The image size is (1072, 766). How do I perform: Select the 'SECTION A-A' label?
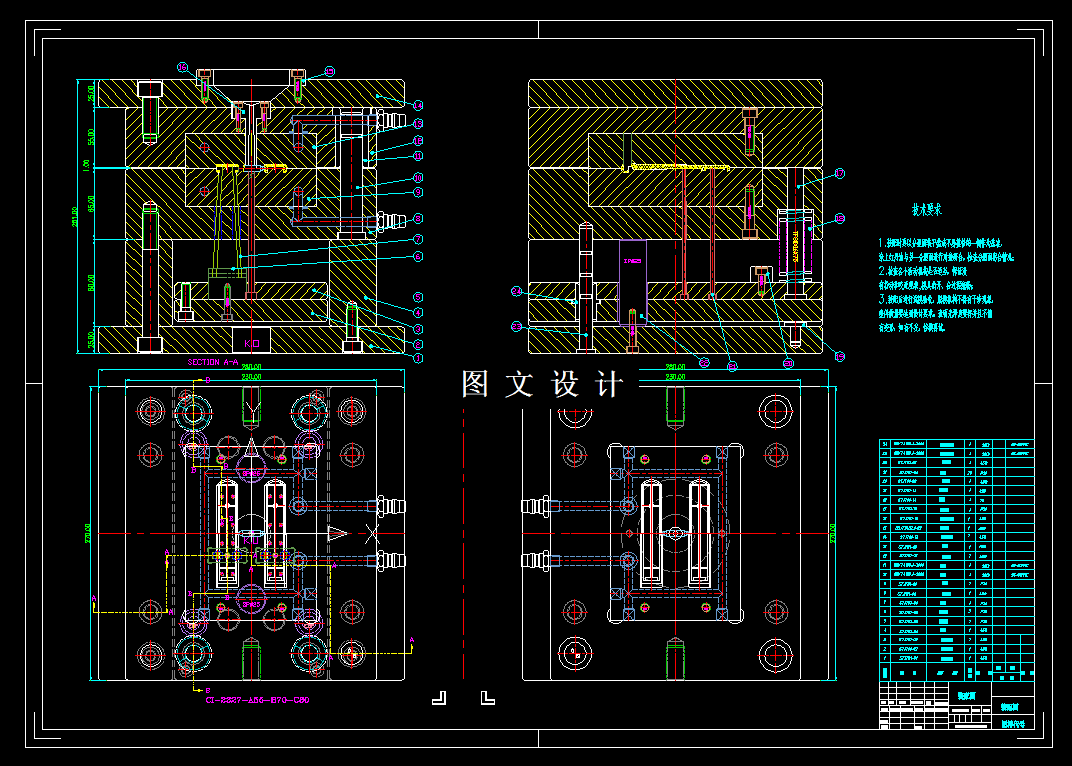click(213, 362)
